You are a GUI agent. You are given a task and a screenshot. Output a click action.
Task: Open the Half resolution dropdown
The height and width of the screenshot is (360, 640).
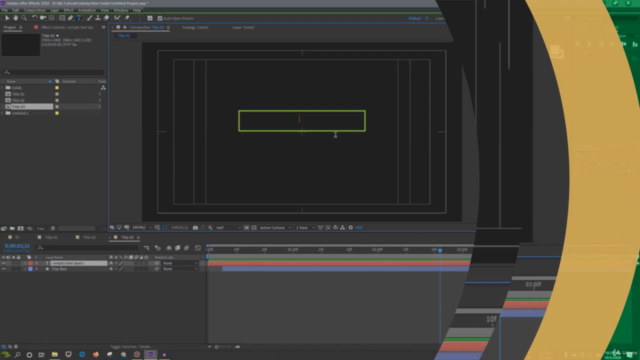[229, 228]
